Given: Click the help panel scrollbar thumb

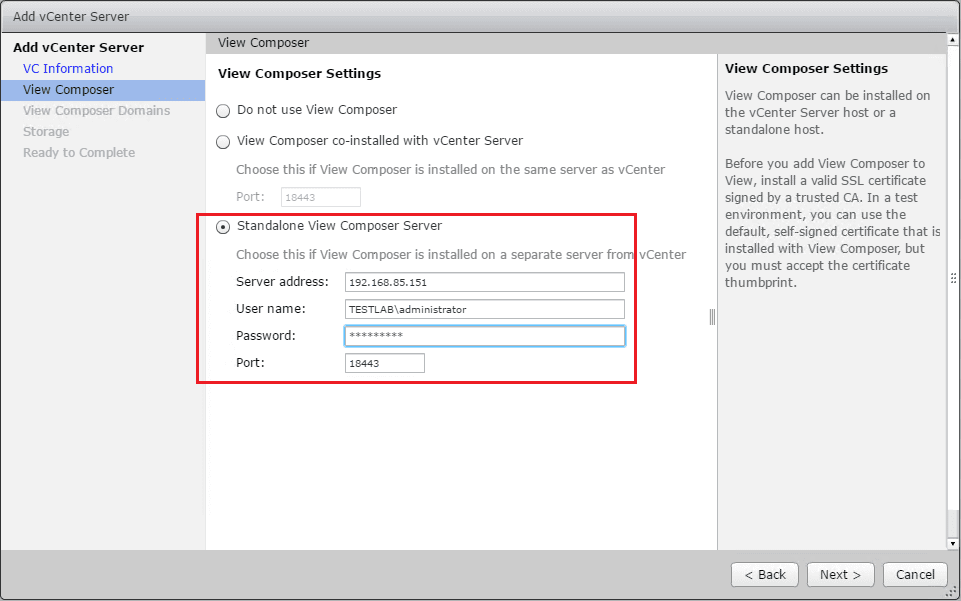Looking at the screenshot, I should tap(952, 280).
